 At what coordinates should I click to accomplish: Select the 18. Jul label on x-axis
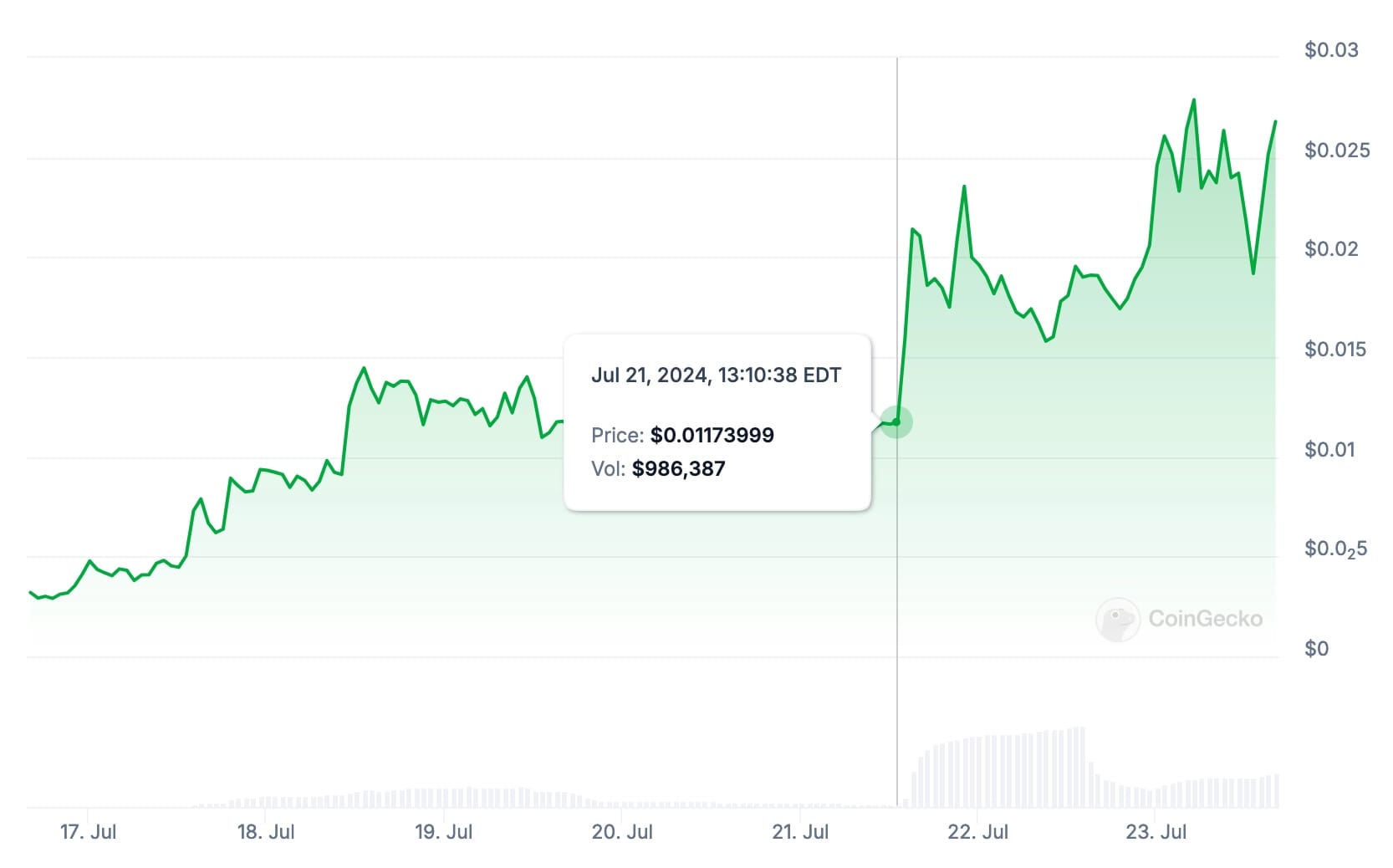tap(266, 832)
